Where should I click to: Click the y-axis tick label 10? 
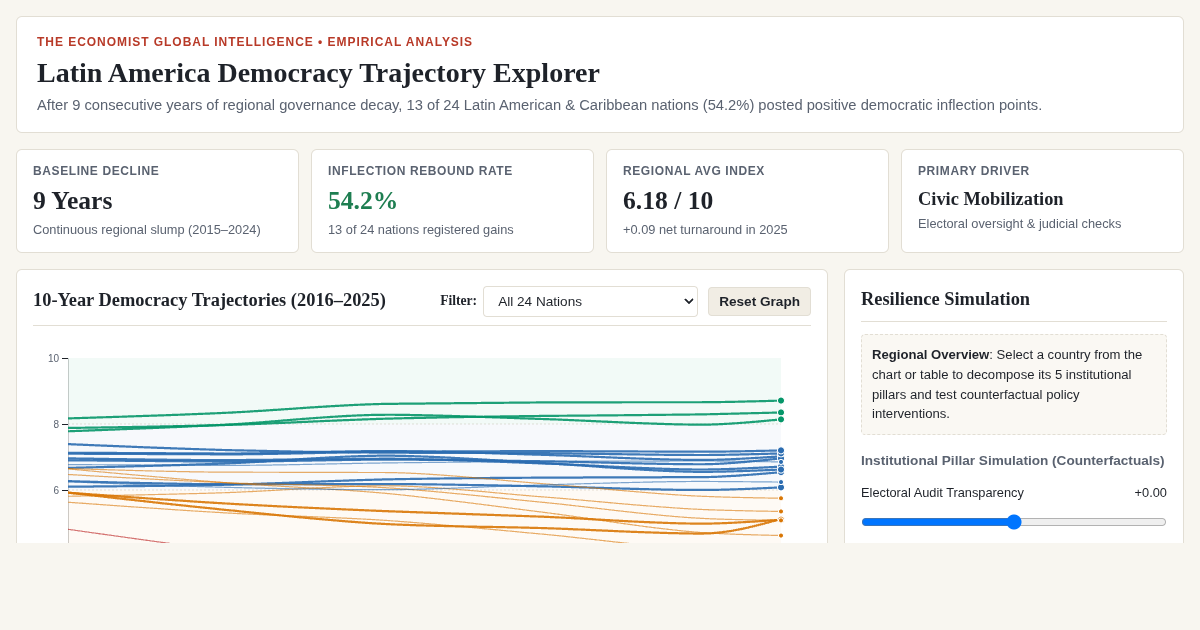click(x=53, y=359)
